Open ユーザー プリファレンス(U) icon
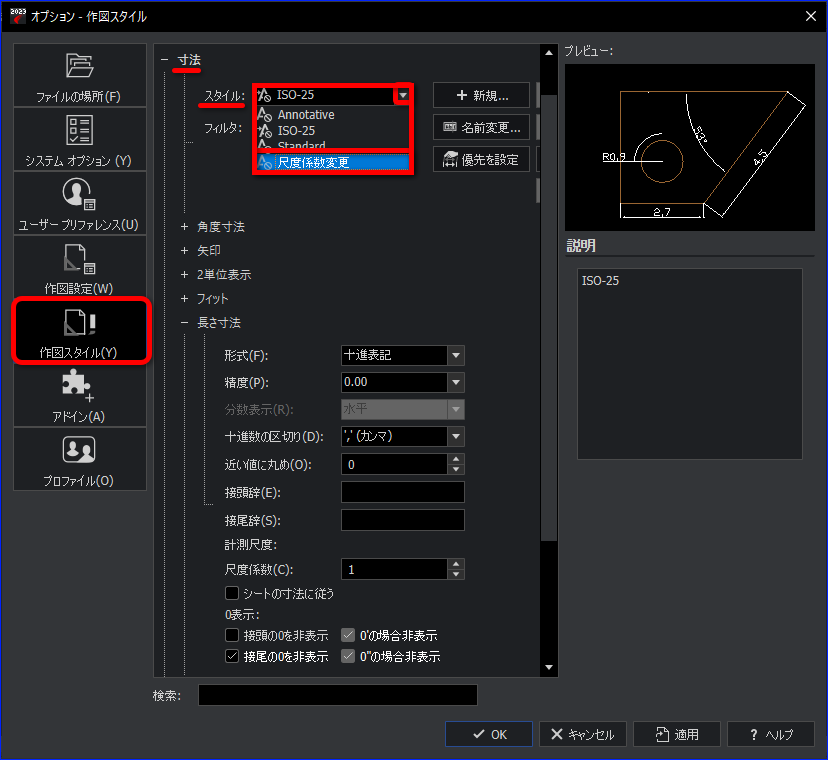 pos(80,194)
